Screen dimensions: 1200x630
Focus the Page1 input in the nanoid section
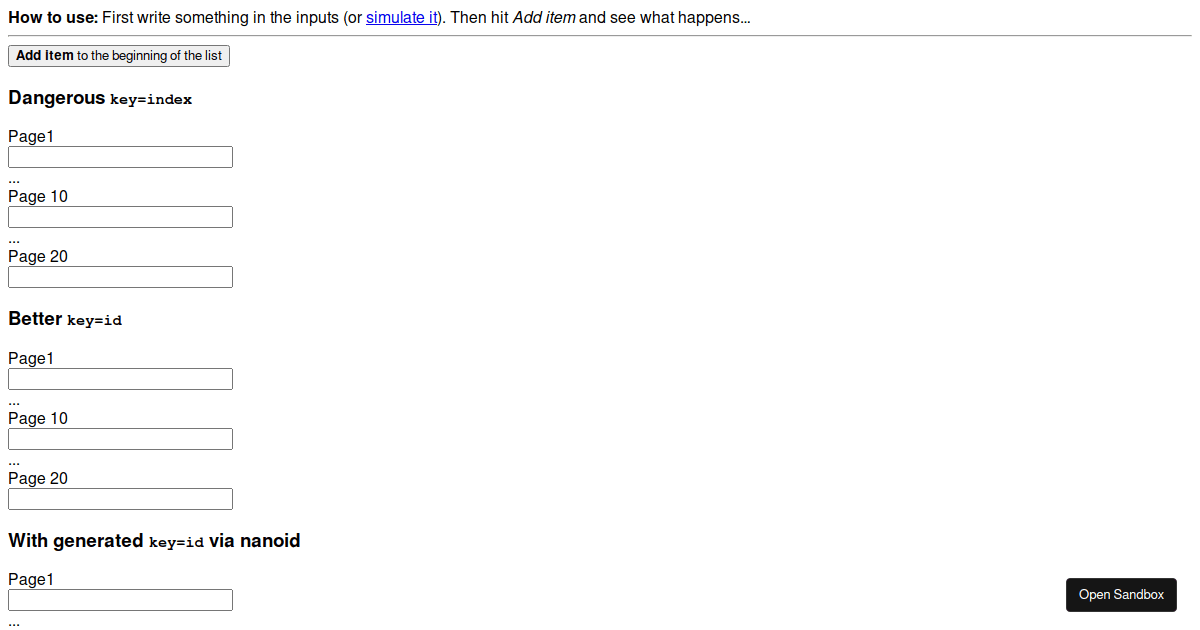pyautogui.click(x=120, y=600)
